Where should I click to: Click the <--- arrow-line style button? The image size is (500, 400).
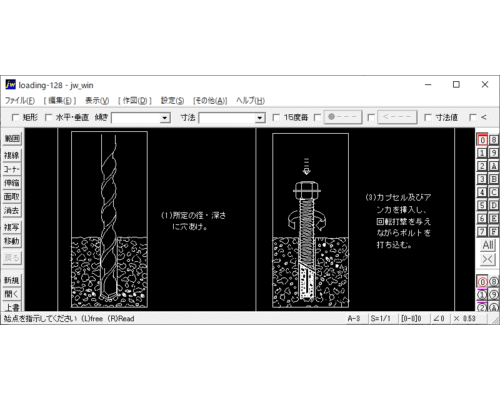pos(397,117)
